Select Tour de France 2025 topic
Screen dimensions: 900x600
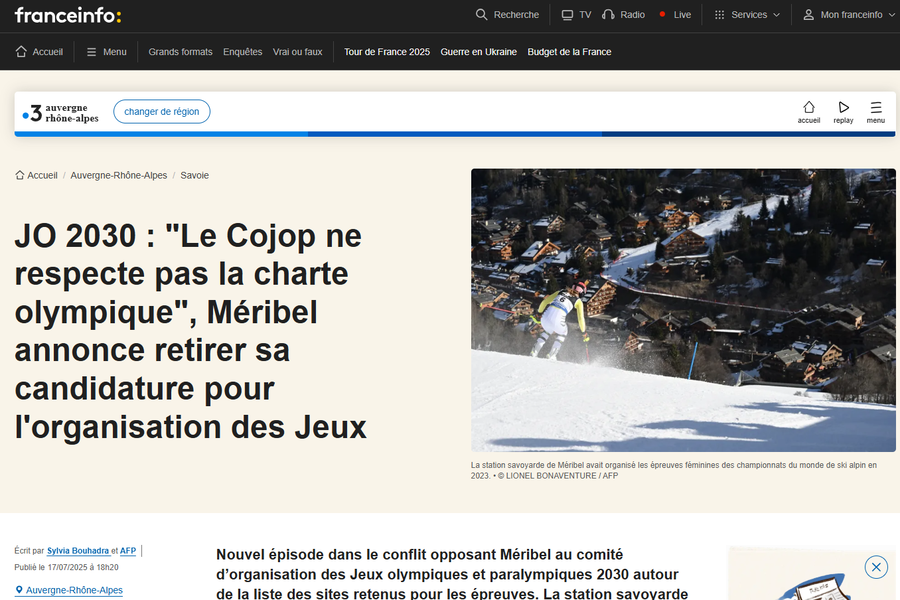coord(386,52)
